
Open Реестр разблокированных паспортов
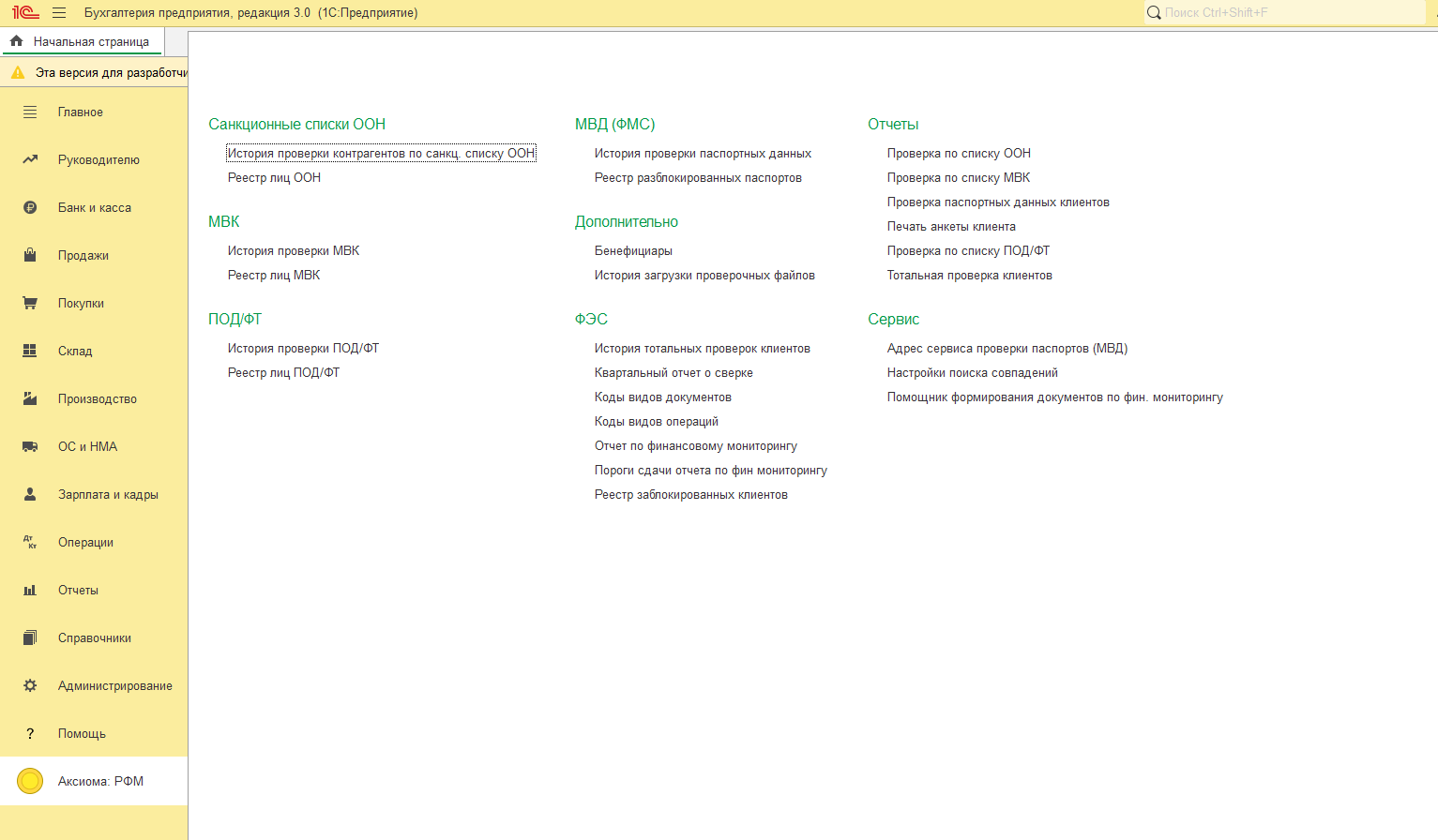(698, 177)
